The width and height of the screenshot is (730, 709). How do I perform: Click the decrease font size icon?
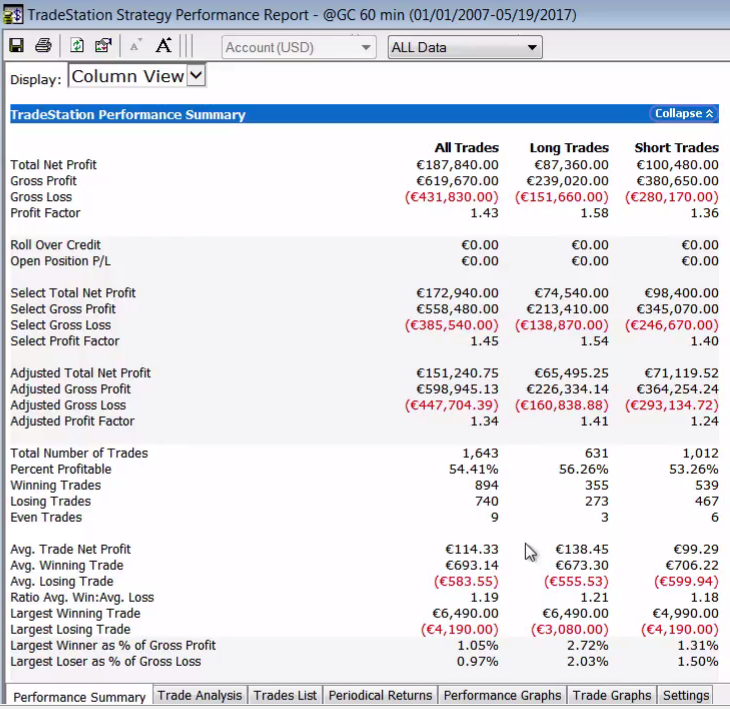(135, 46)
